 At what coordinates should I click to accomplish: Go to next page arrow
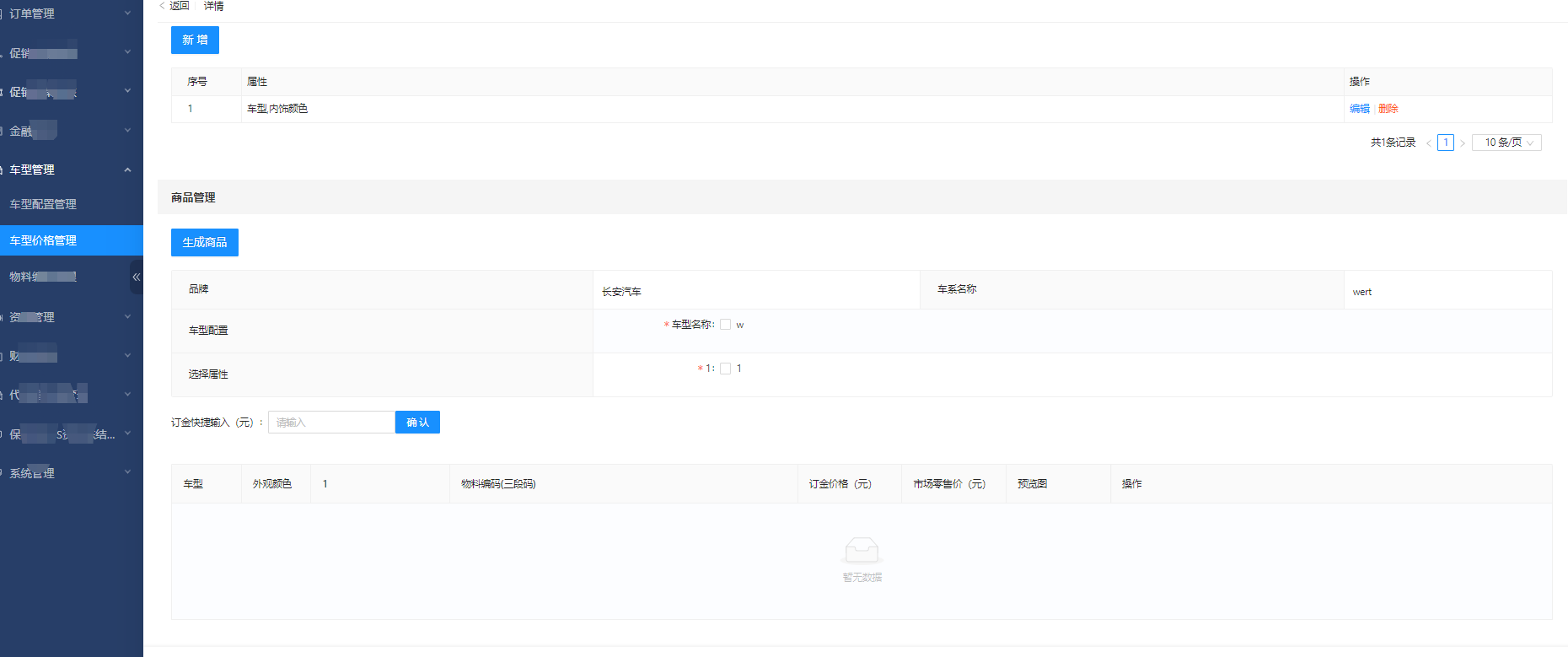click(x=1463, y=143)
